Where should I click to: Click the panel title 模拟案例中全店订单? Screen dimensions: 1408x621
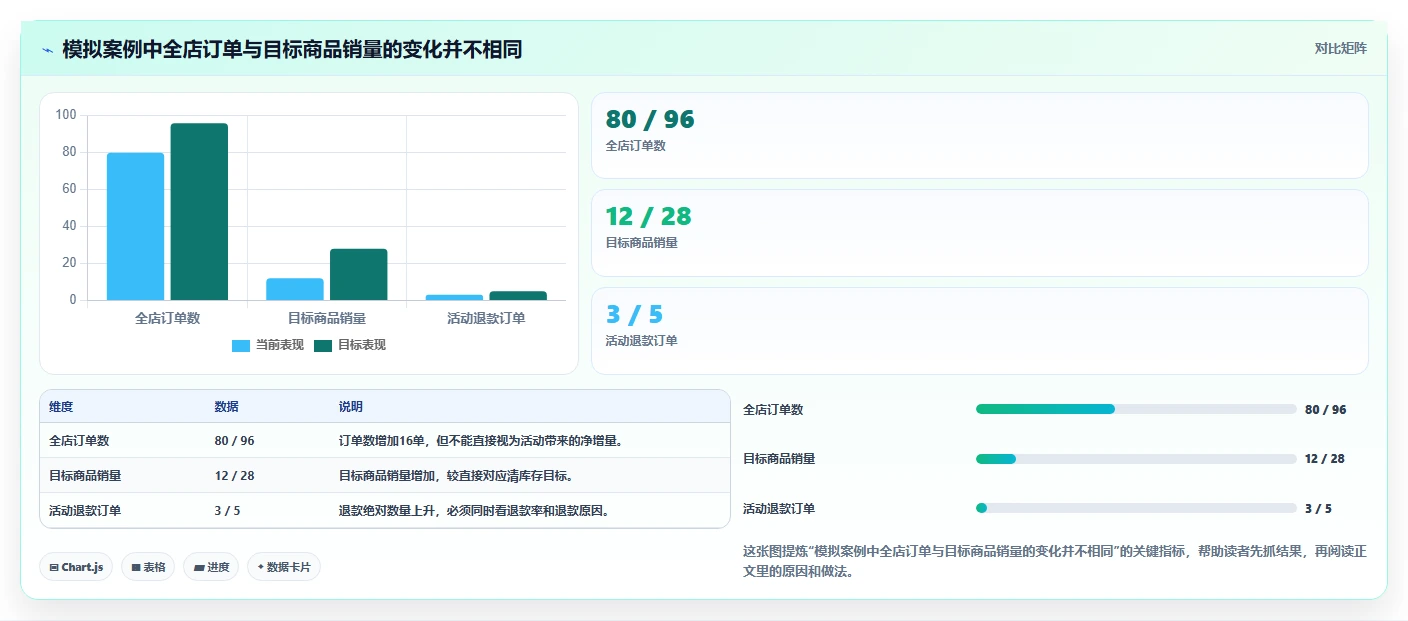point(292,49)
